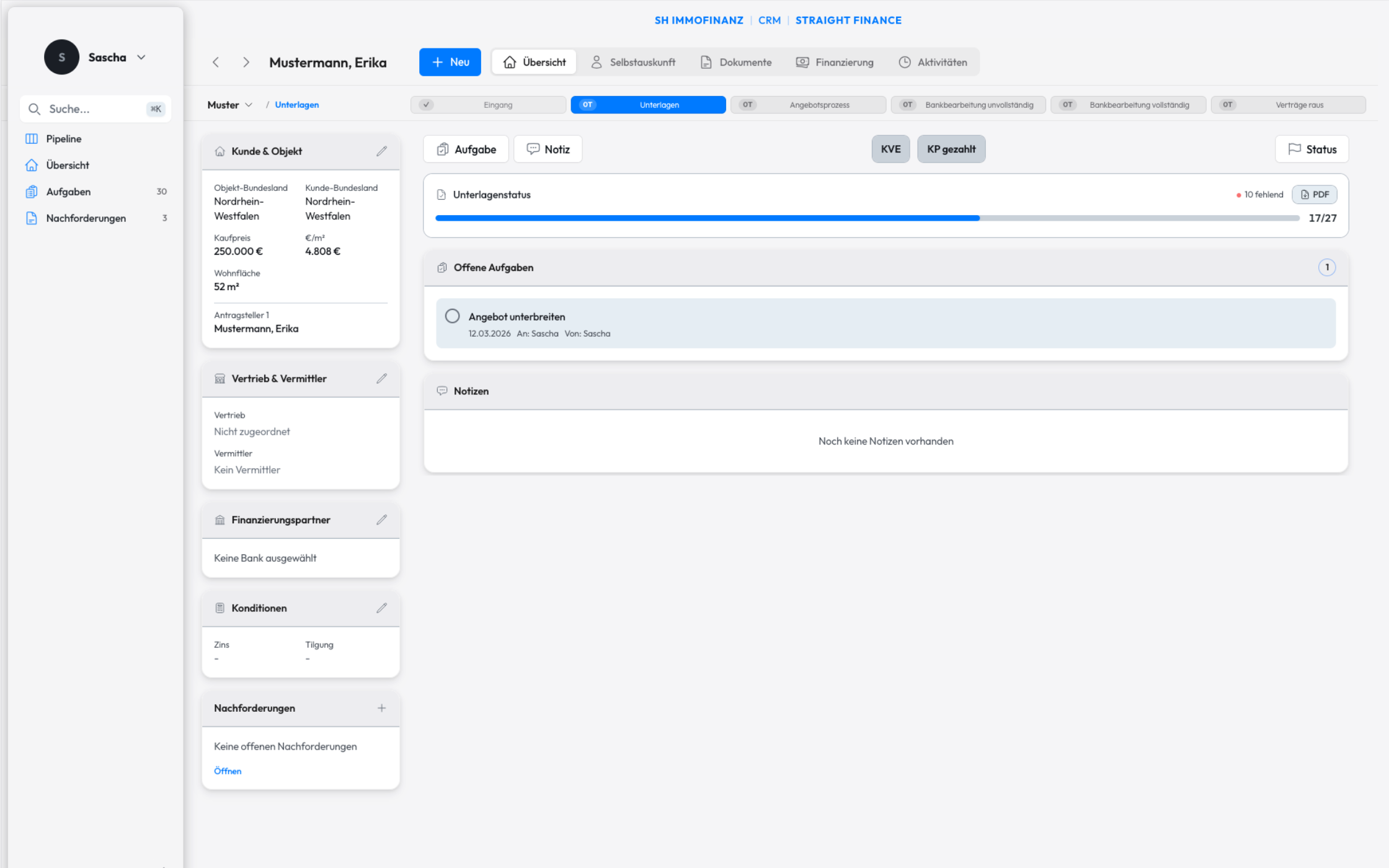Open Aufgaben in the sidebar
Image resolution: width=1389 pixels, height=868 pixels.
point(68,191)
